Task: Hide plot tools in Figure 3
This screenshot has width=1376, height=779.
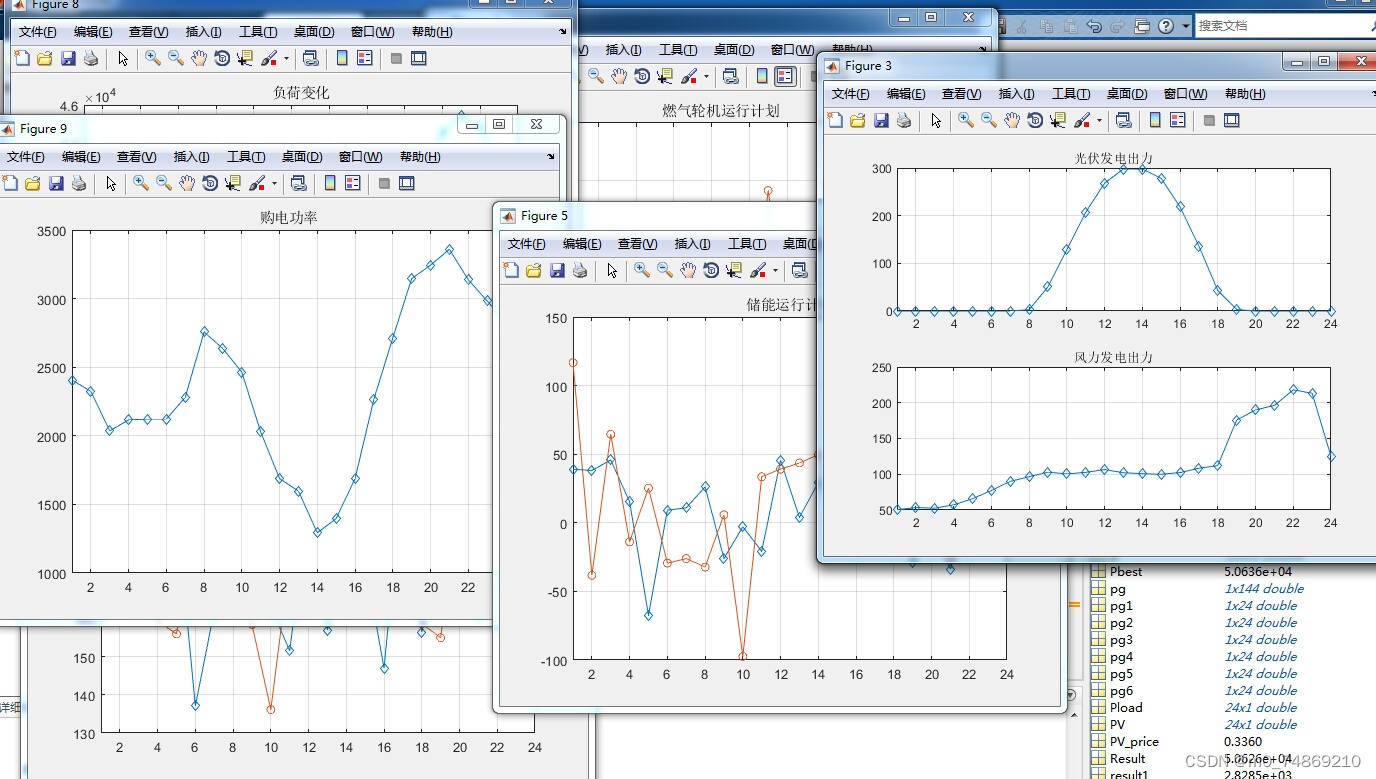Action: (1209, 121)
